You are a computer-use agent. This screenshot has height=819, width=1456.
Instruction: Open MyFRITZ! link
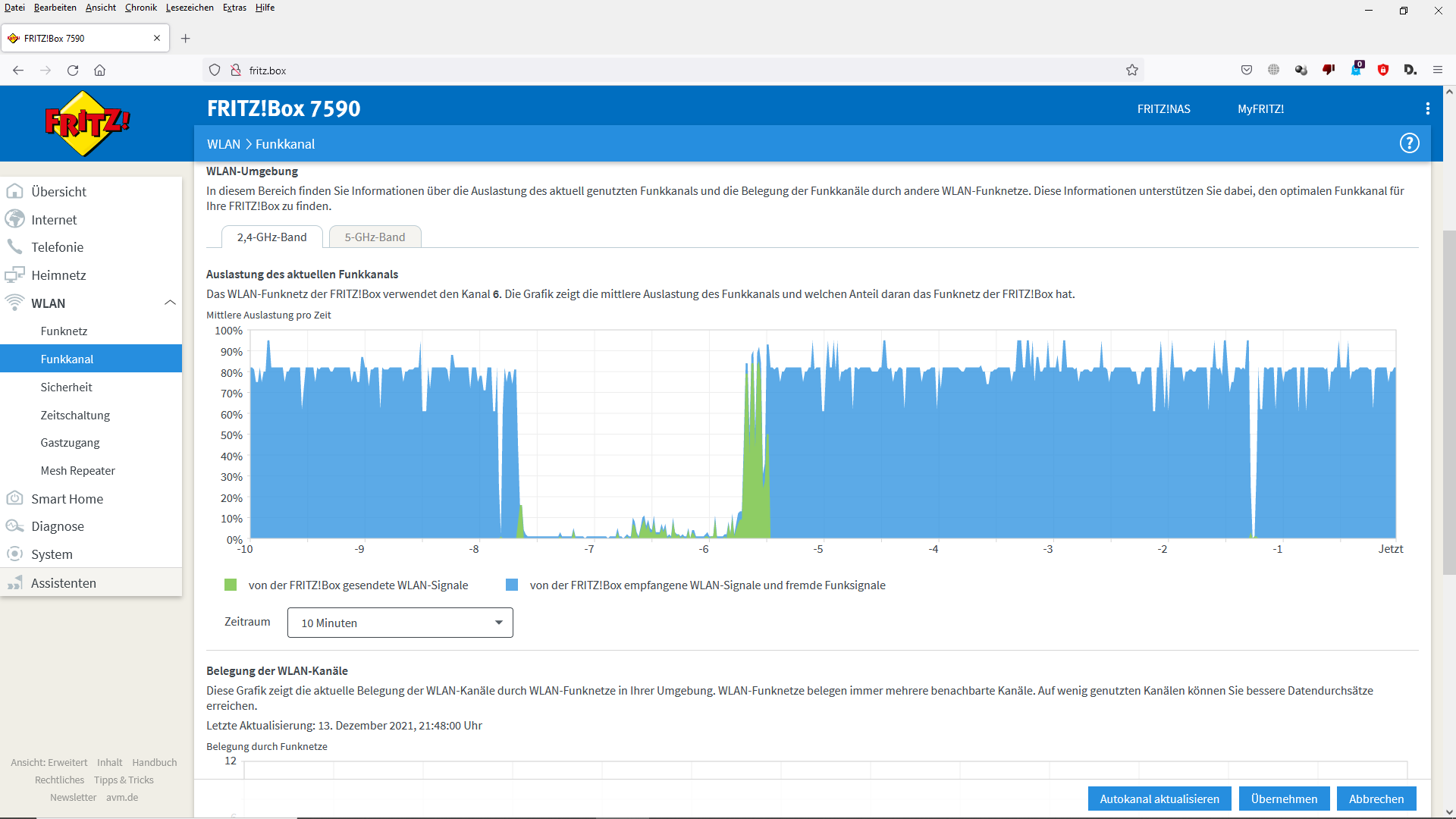[x=1260, y=108]
